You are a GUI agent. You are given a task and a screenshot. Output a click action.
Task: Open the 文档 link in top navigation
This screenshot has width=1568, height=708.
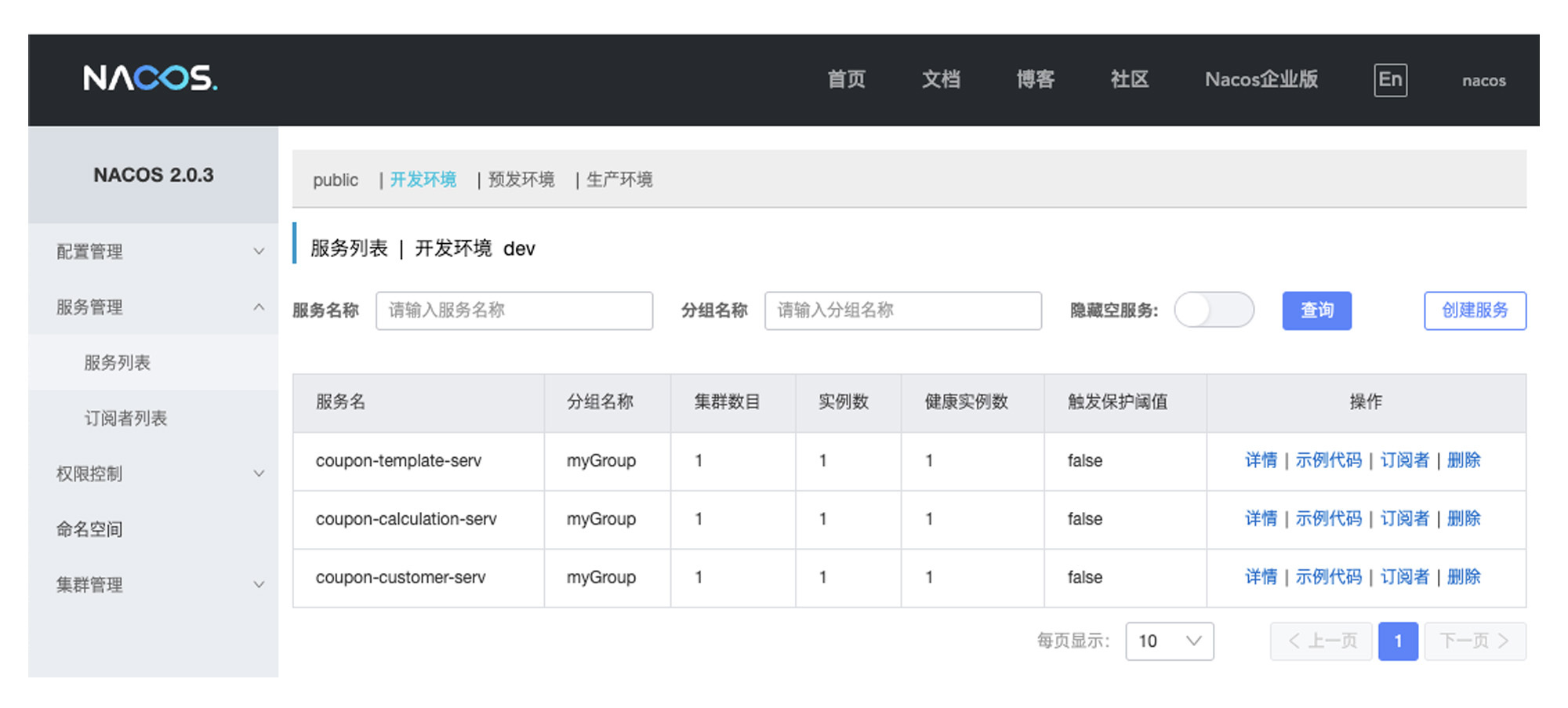(x=941, y=79)
